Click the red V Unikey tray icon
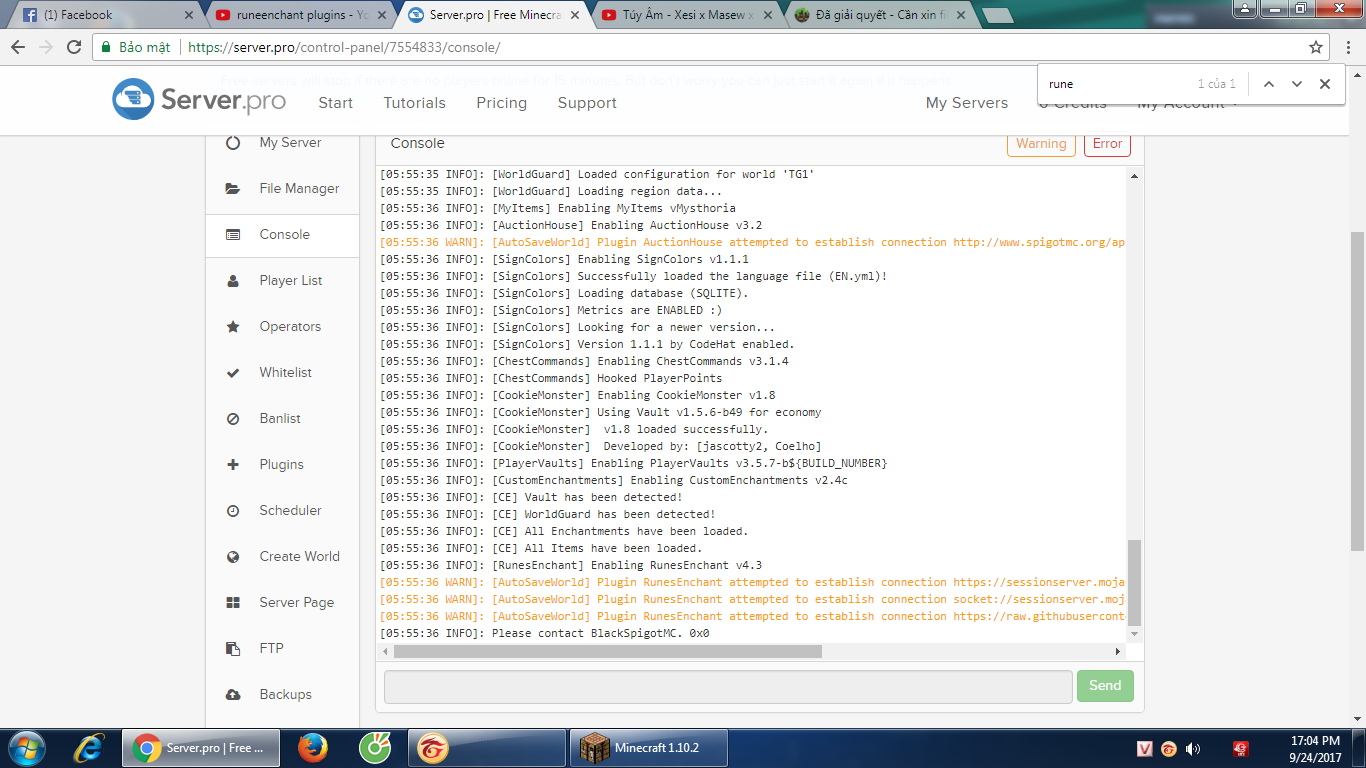Image resolution: width=1366 pixels, height=768 pixels. coord(1146,748)
